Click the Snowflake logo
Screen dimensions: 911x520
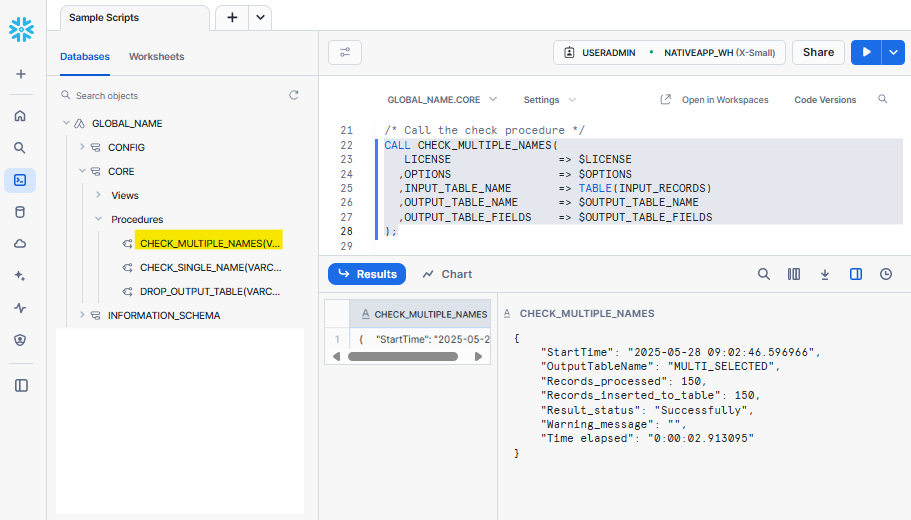(x=21, y=30)
